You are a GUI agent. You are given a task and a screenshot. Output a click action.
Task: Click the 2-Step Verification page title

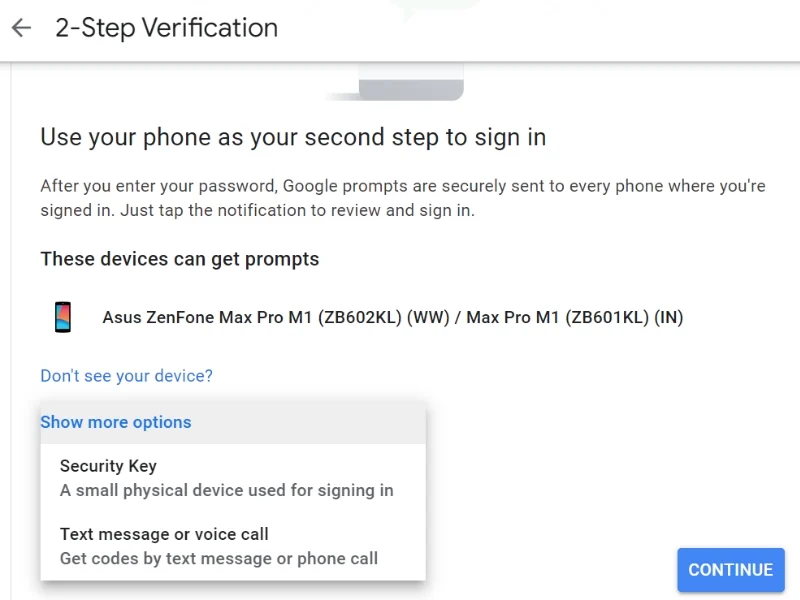(166, 28)
